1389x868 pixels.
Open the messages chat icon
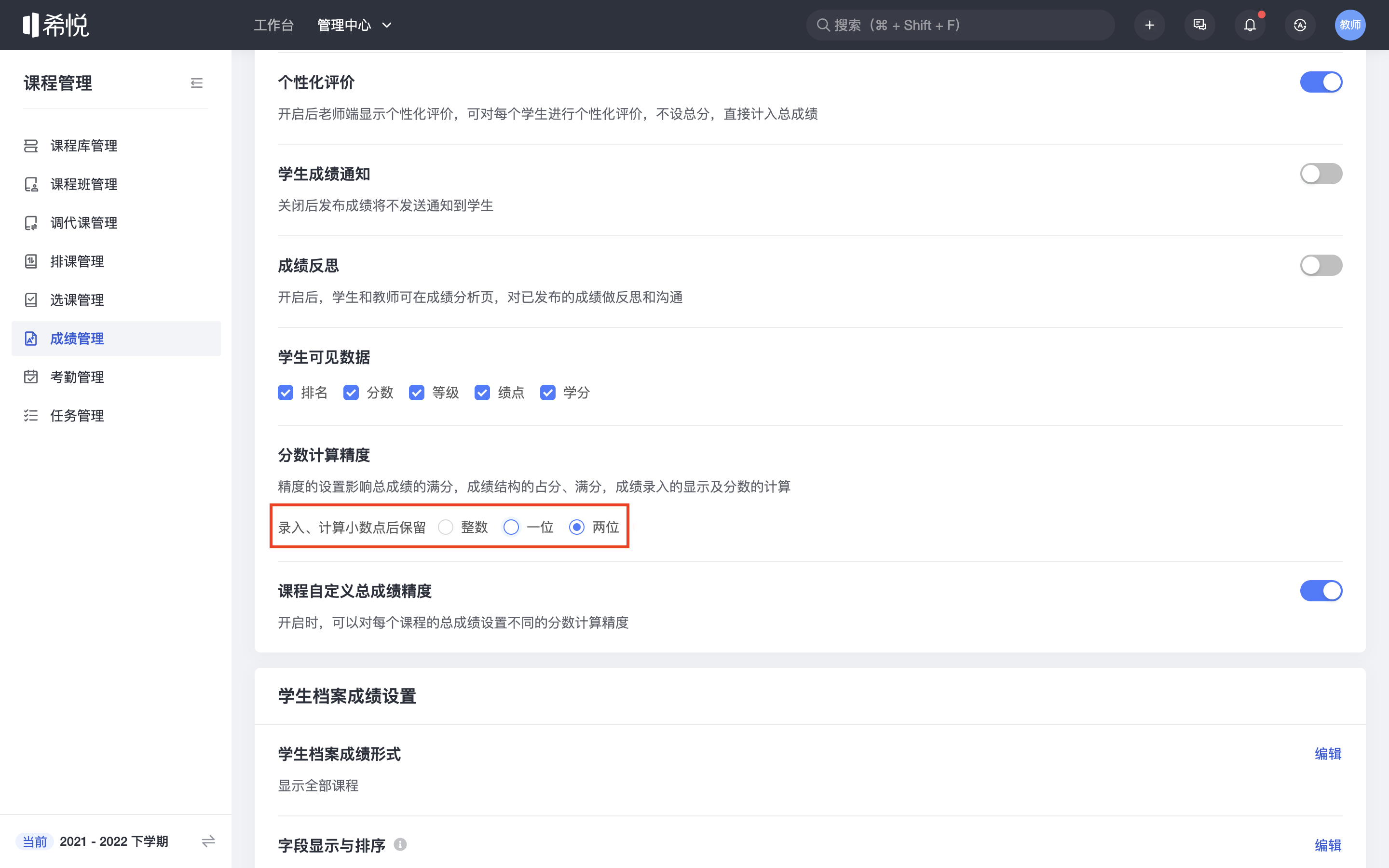[1199, 25]
